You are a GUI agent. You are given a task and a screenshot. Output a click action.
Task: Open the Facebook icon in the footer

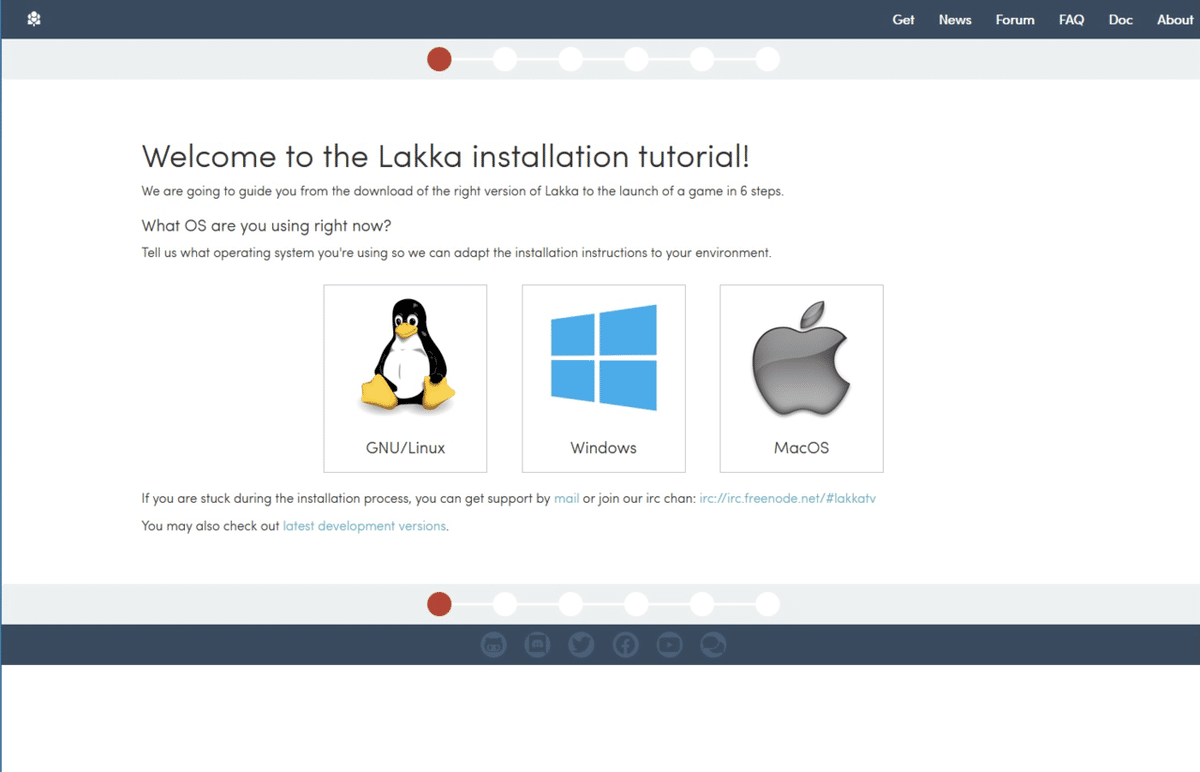coord(626,645)
